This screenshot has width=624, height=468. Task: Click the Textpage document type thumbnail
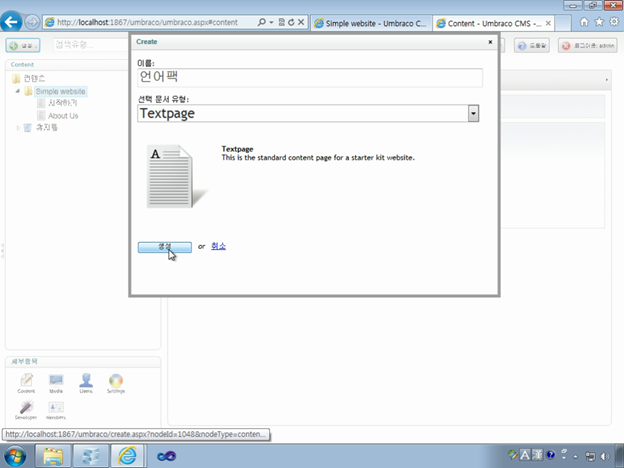click(177, 176)
